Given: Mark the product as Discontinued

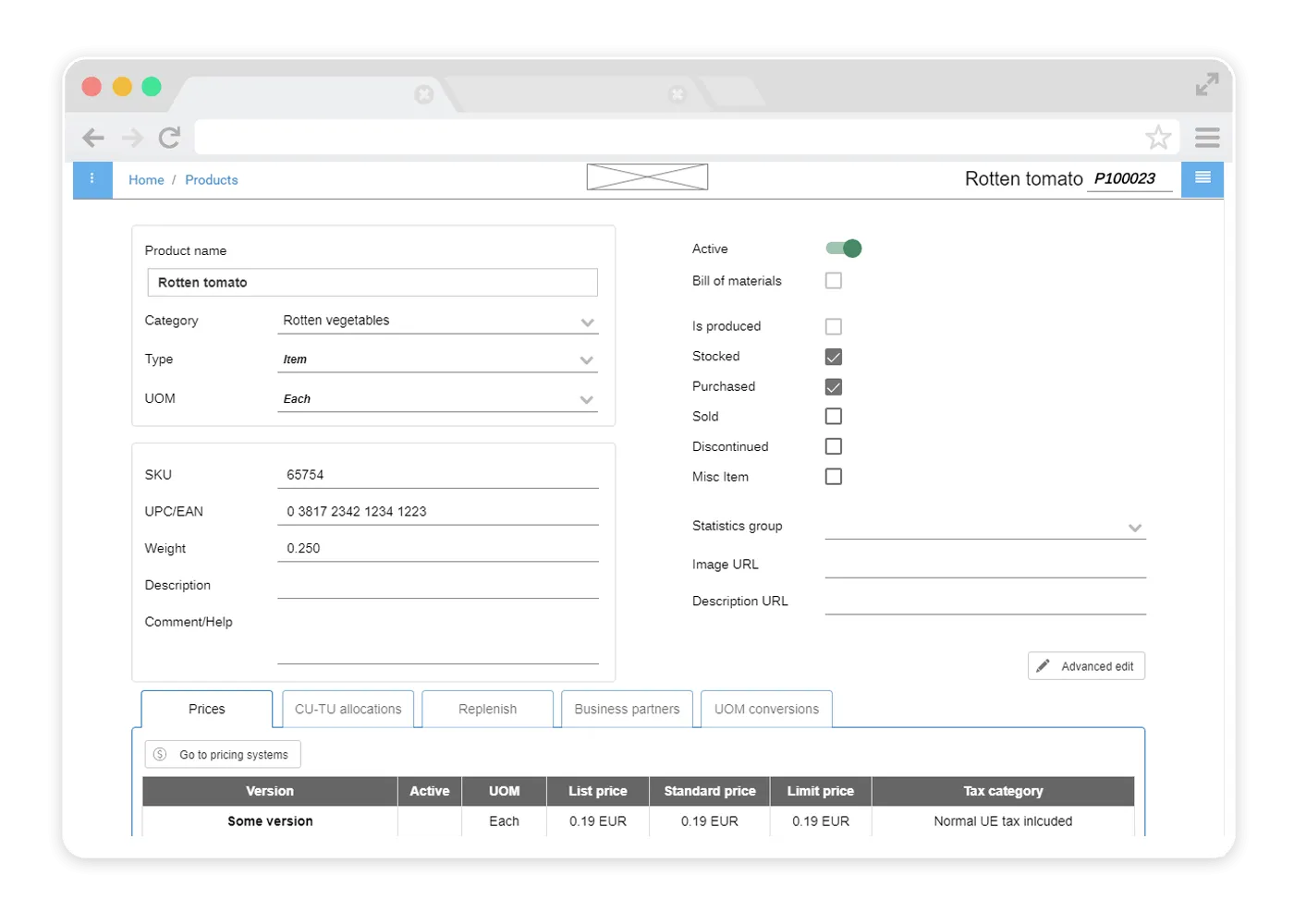Looking at the screenshot, I should coord(834,446).
